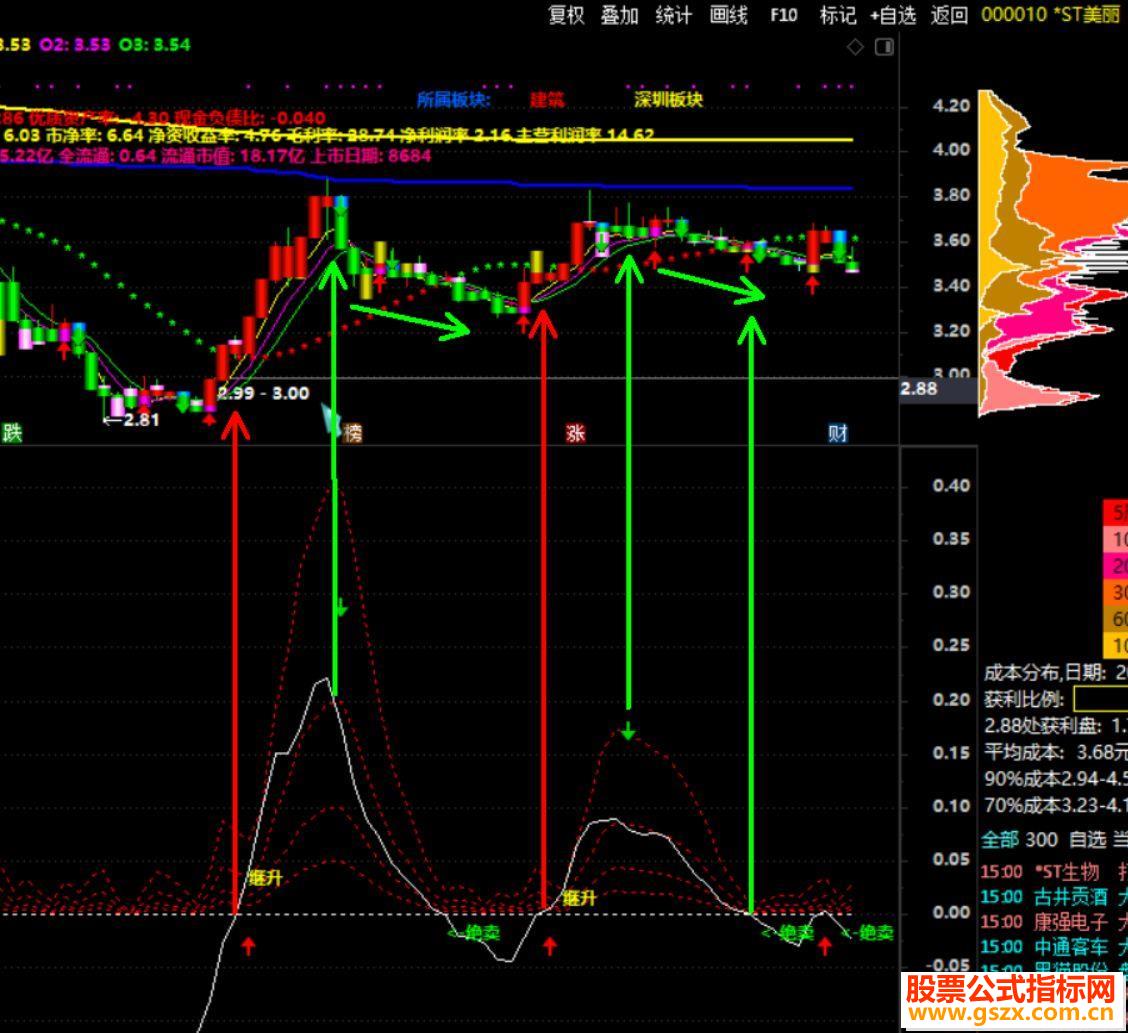This screenshot has height=1033, width=1128.
Task: Click the 2.88处获利盘 text
Action: pyautogui.click(x=1055, y=726)
